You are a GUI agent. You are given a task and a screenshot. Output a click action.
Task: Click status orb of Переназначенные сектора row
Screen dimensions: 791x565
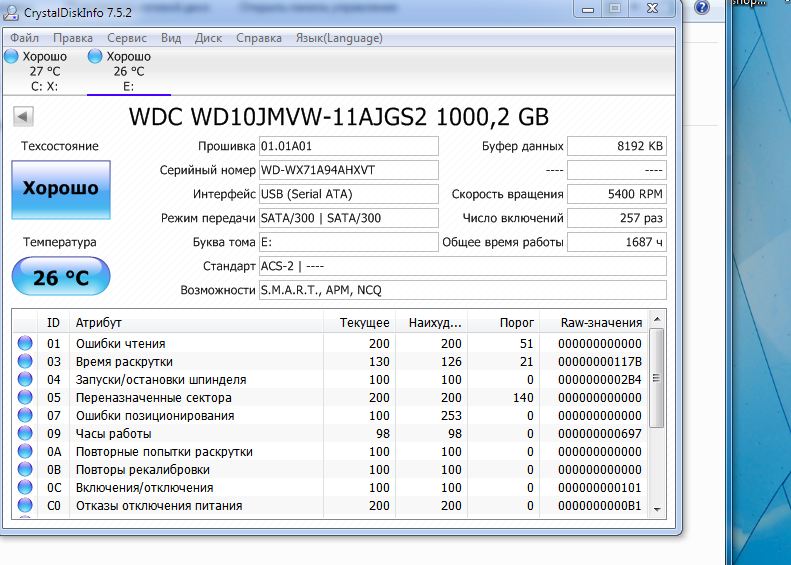[x=25, y=398]
